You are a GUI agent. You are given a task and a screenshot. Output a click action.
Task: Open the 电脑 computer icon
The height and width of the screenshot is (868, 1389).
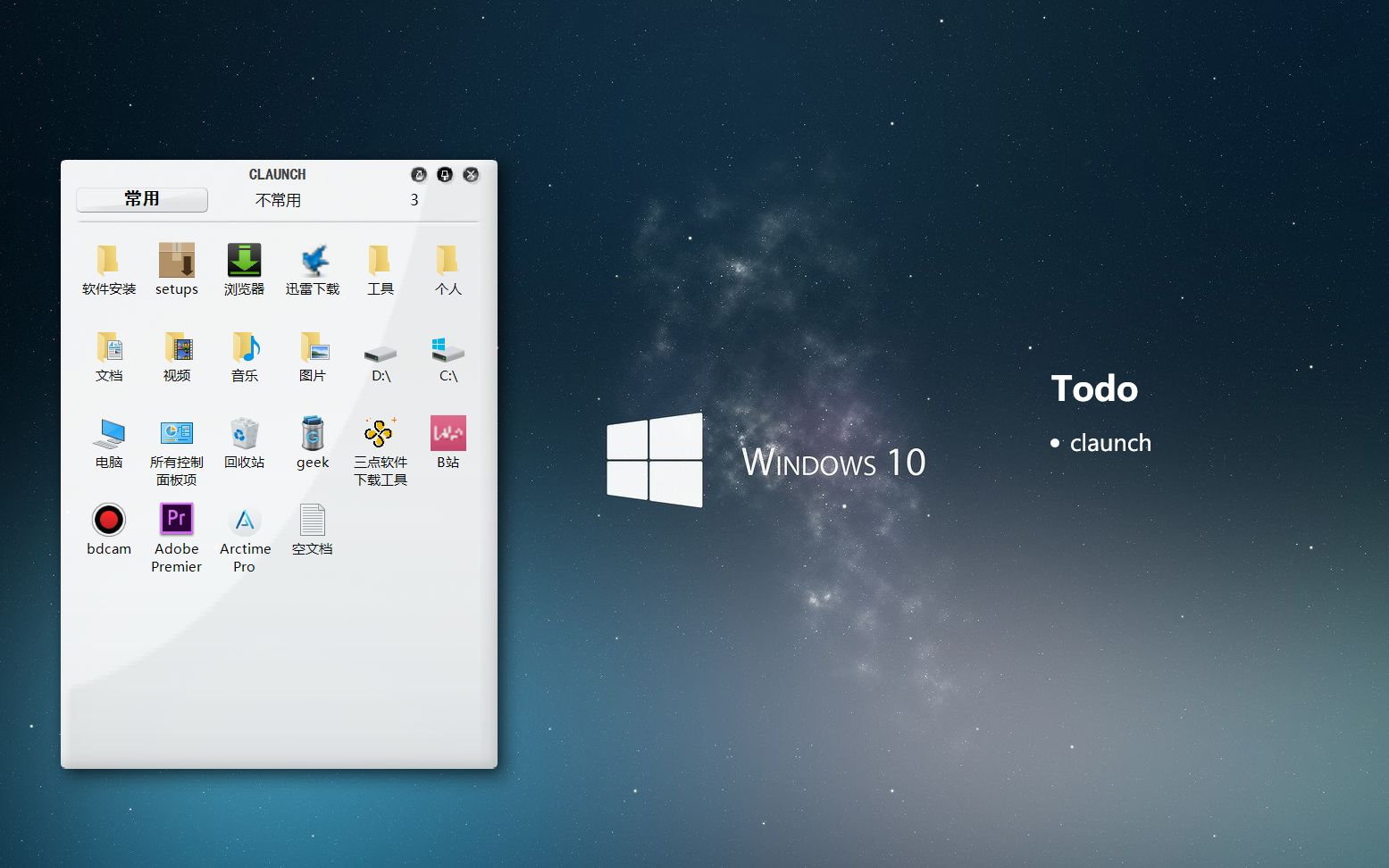click(109, 433)
